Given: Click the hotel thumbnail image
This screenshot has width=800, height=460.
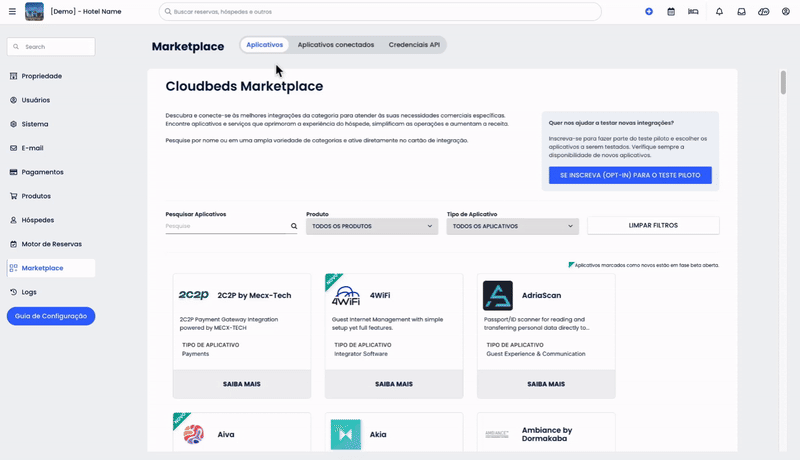Looking at the screenshot, I should 35,11.
